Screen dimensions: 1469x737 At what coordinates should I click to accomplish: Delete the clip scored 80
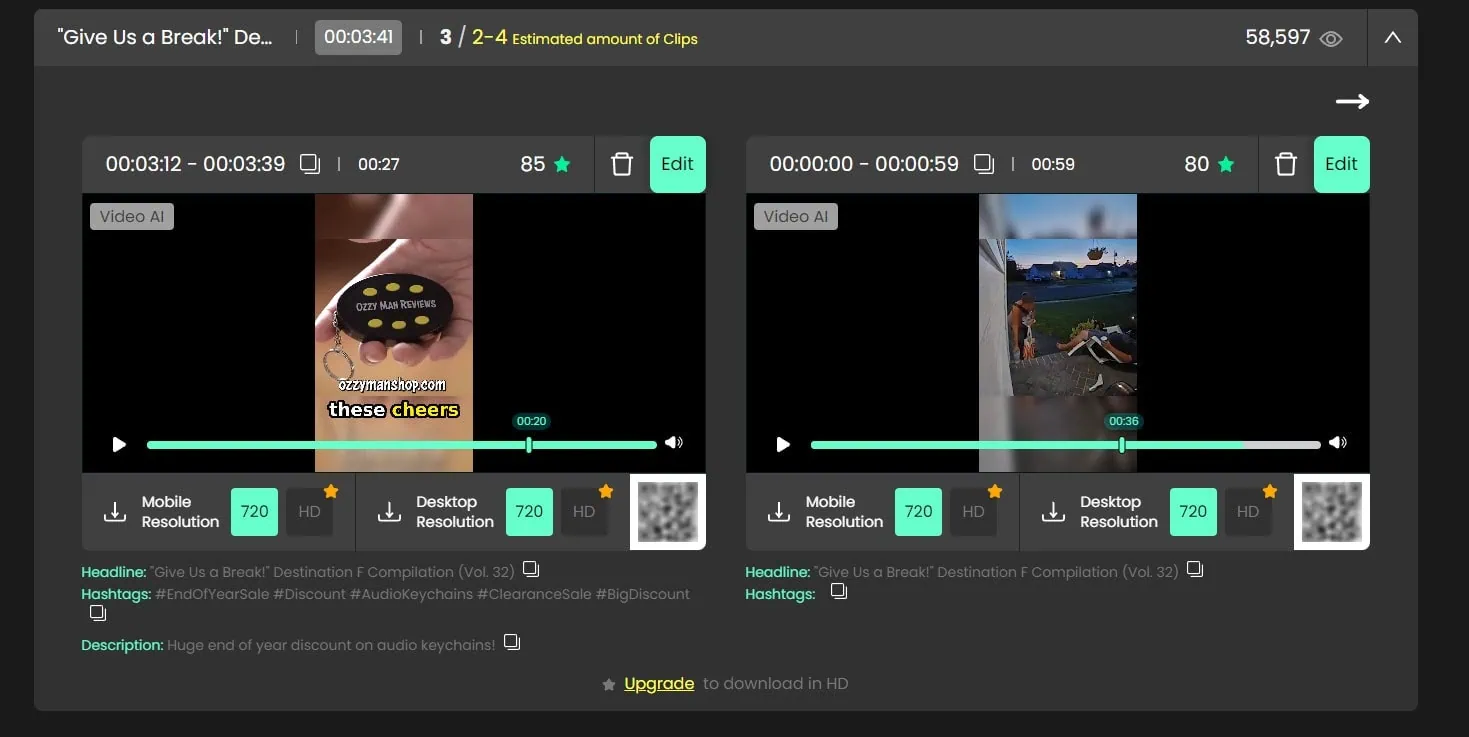coord(1286,164)
